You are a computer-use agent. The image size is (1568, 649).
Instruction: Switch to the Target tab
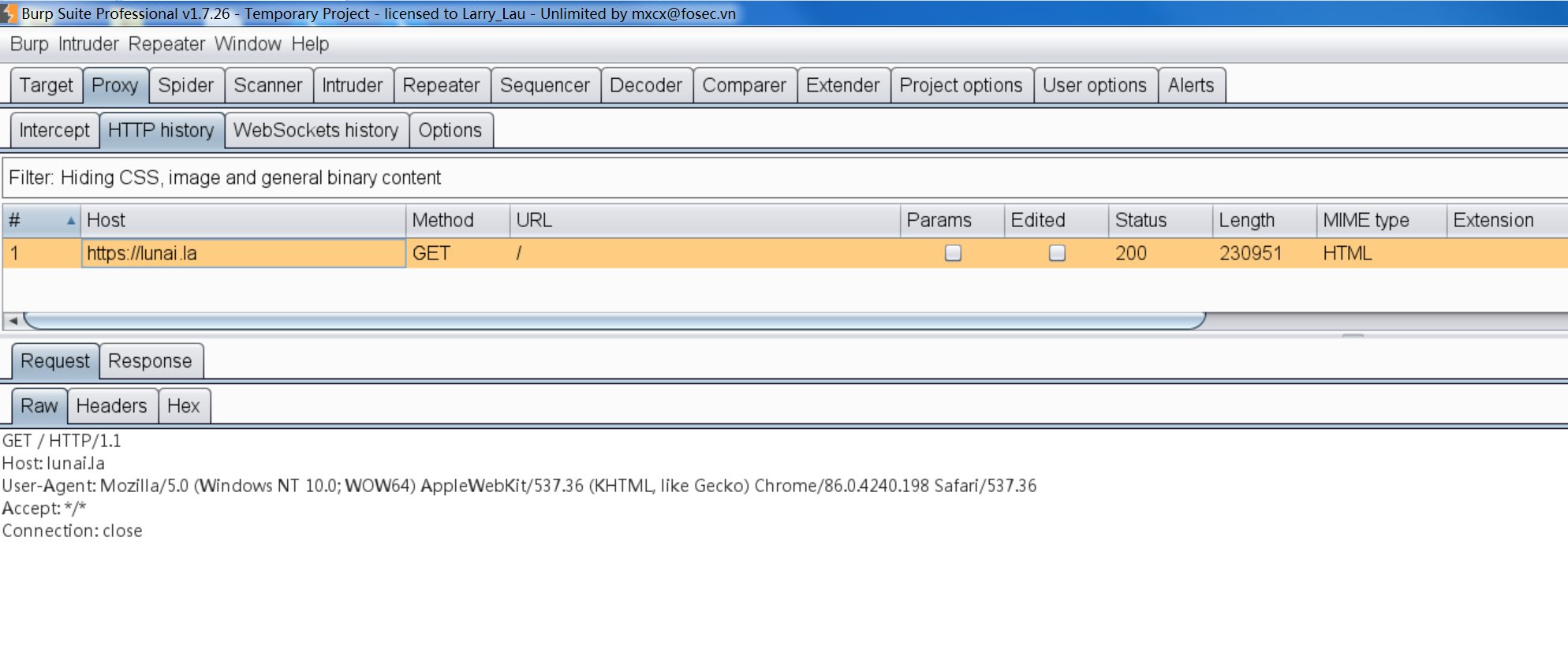(47, 85)
